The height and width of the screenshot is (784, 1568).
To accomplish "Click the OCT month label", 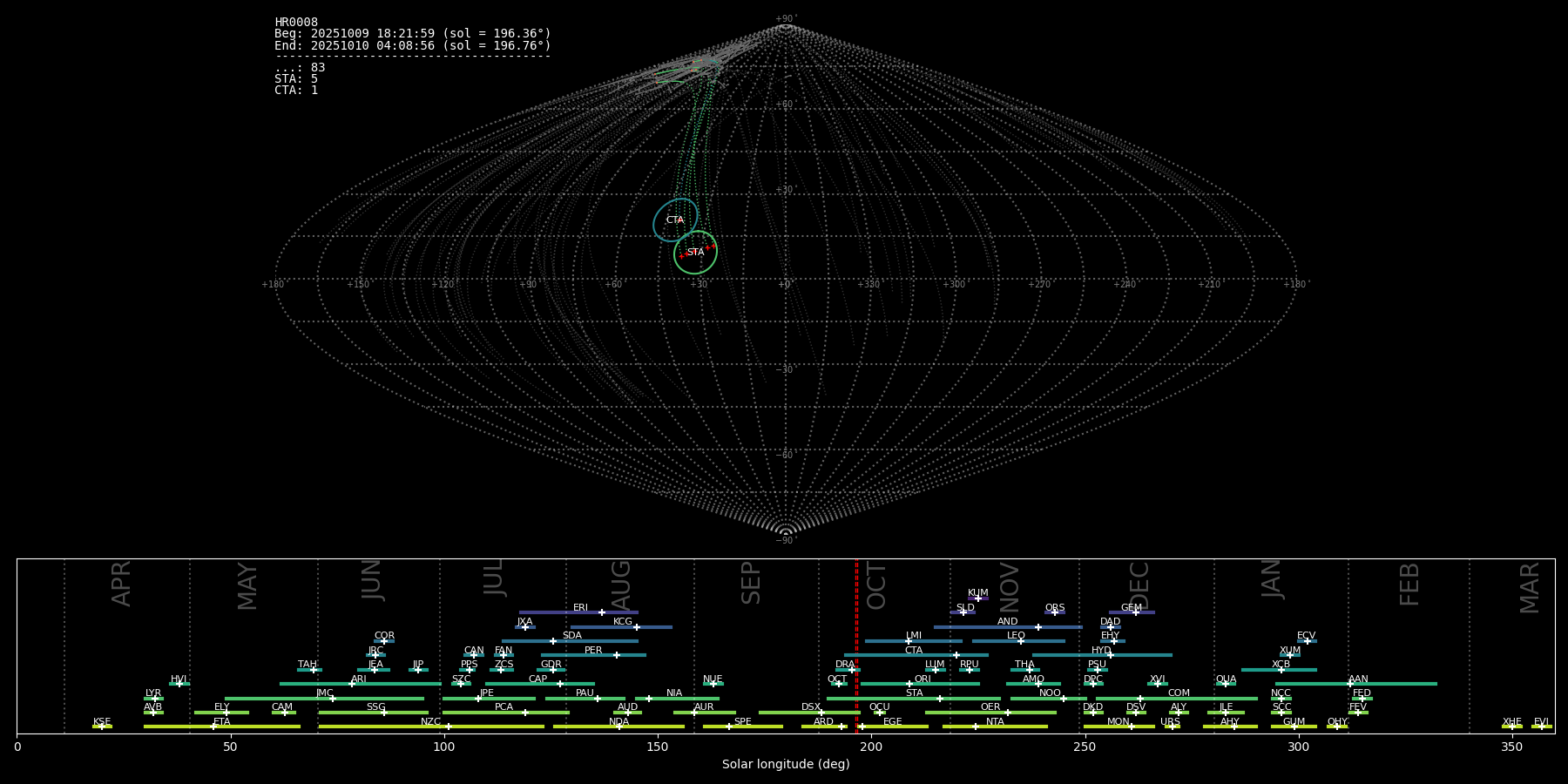I will [876, 585].
